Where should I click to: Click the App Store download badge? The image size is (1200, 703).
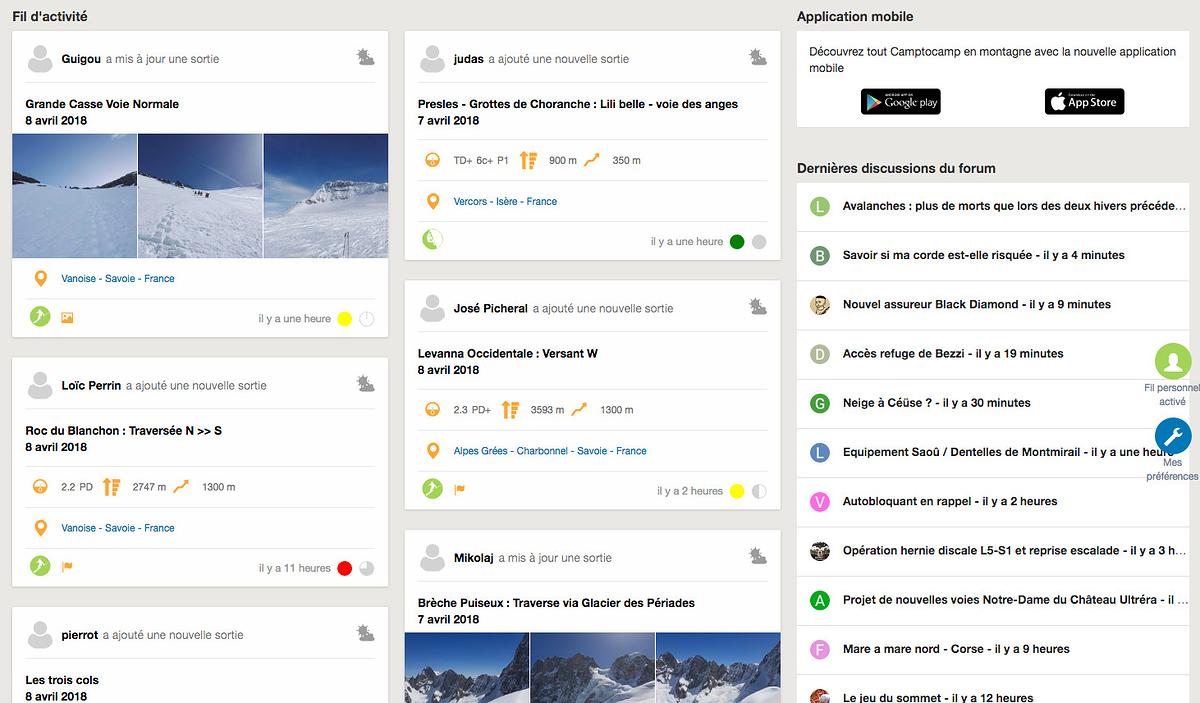pyautogui.click(x=1084, y=102)
